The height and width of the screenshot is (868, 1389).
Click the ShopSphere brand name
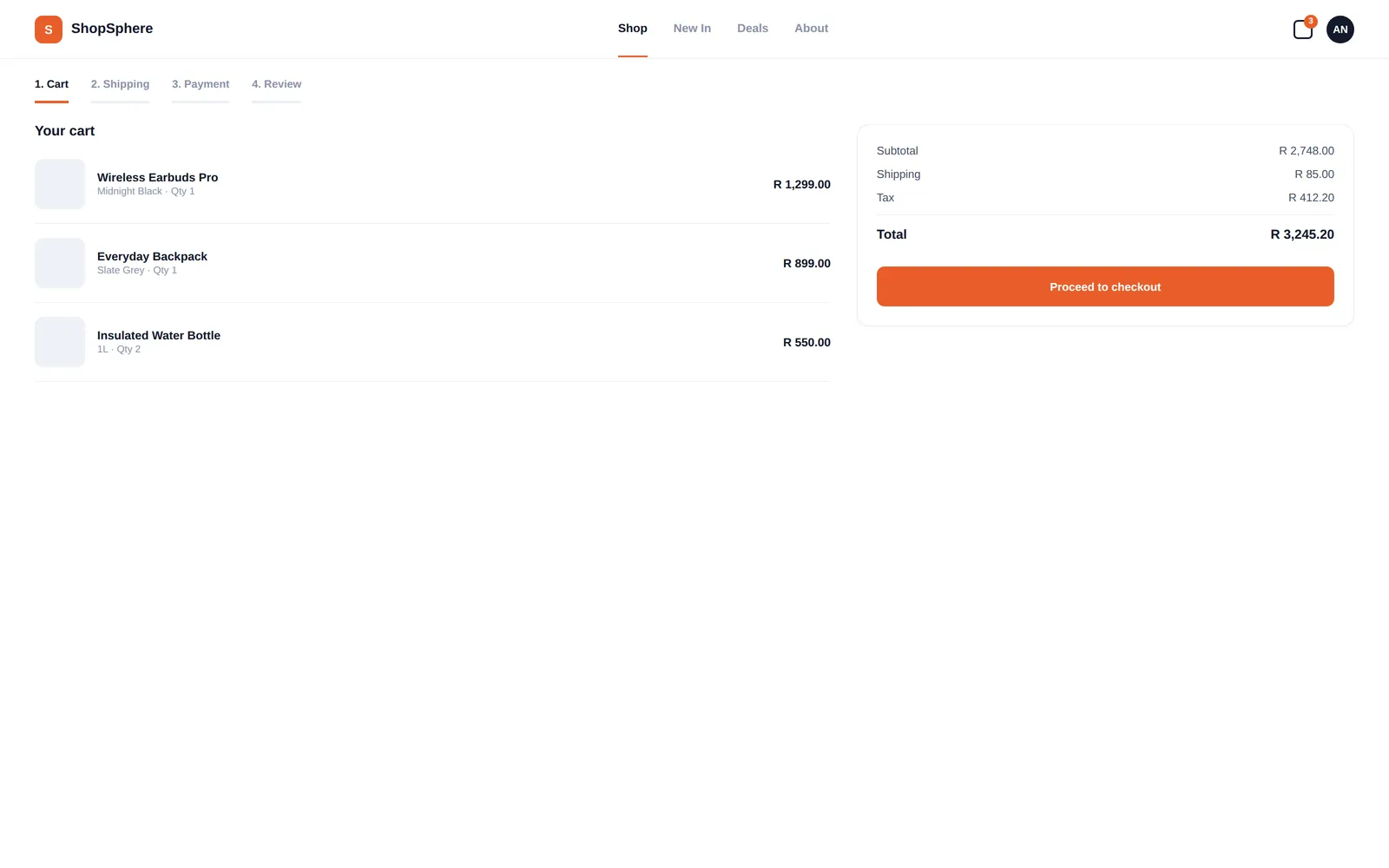pyautogui.click(x=112, y=29)
